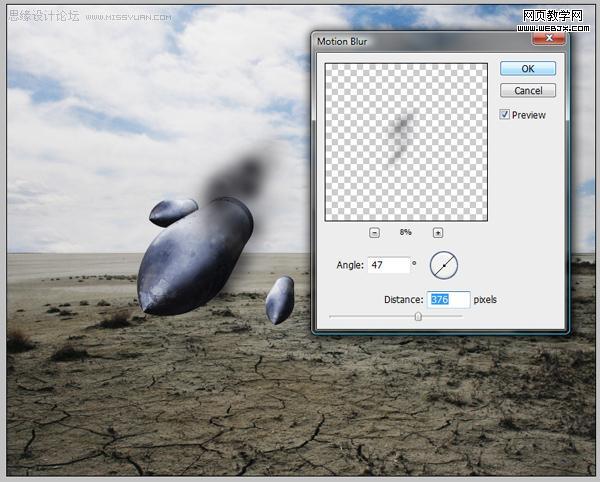Zoom out the blur preview with minus
This screenshot has width=600, height=482.
coord(374,233)
